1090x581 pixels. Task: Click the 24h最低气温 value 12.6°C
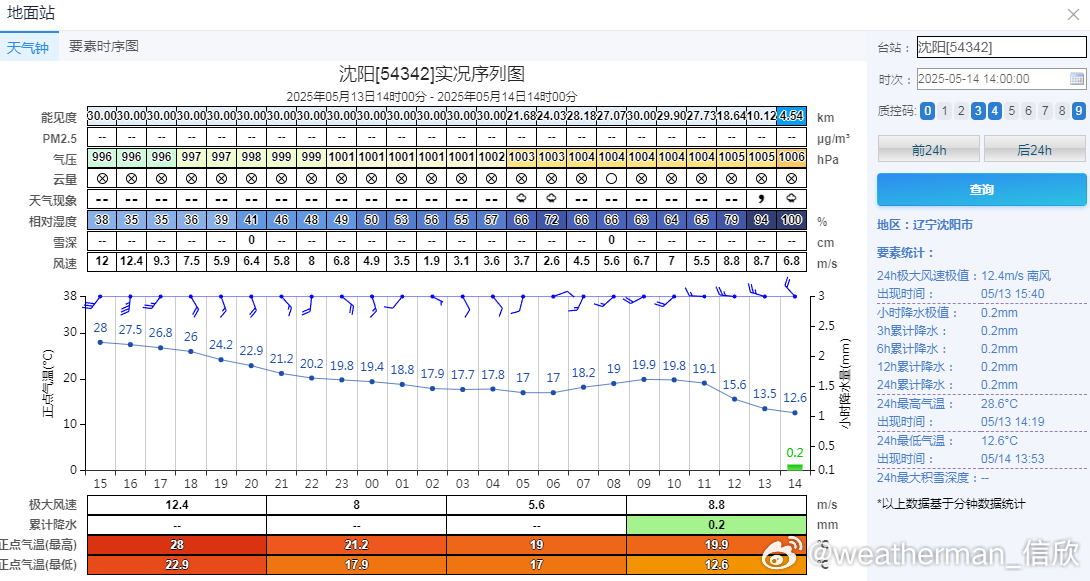(x=999, y=441)
